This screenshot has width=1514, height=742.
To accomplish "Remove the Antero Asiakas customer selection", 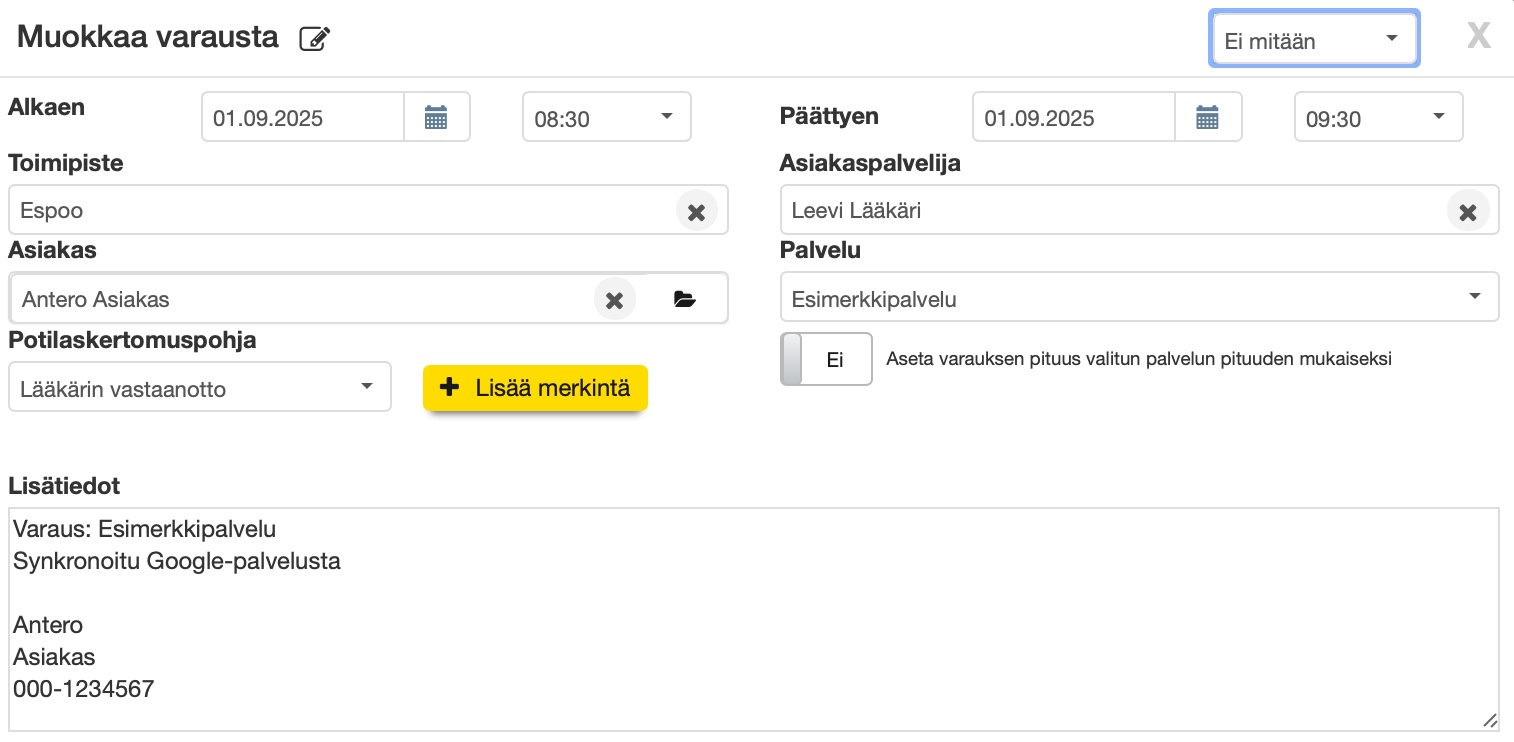I will click(614, 299).
